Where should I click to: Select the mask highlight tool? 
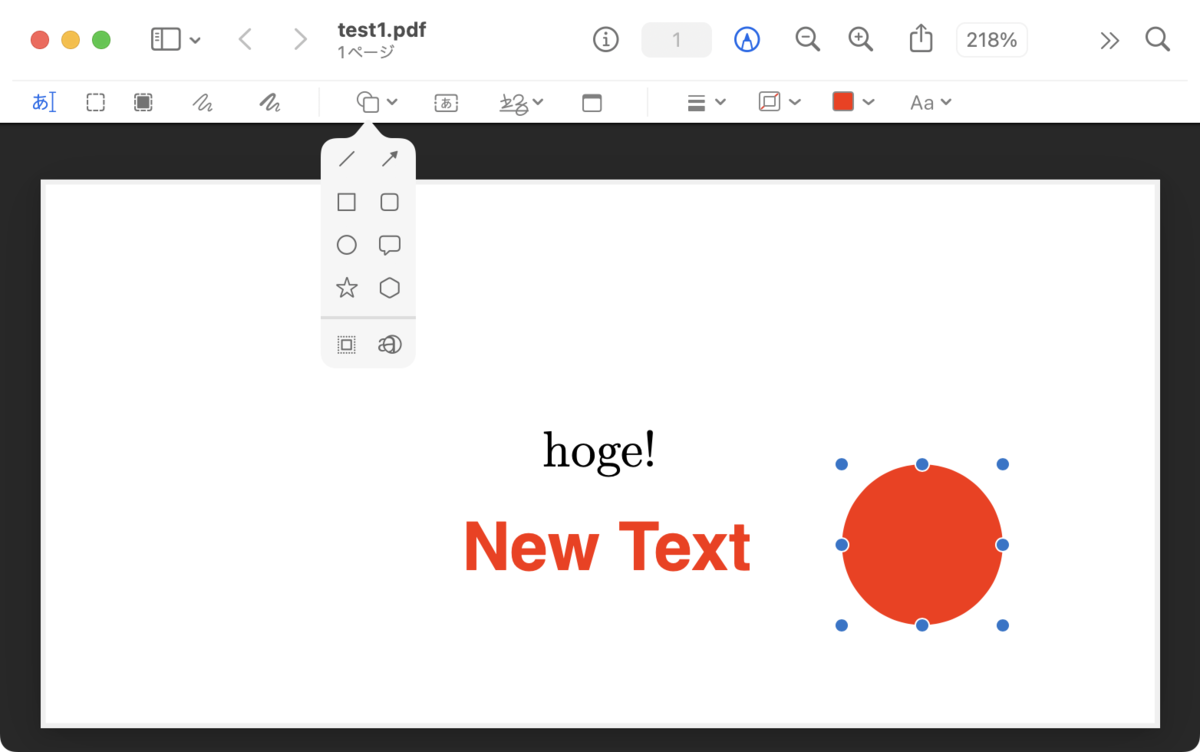pos(347,344)
